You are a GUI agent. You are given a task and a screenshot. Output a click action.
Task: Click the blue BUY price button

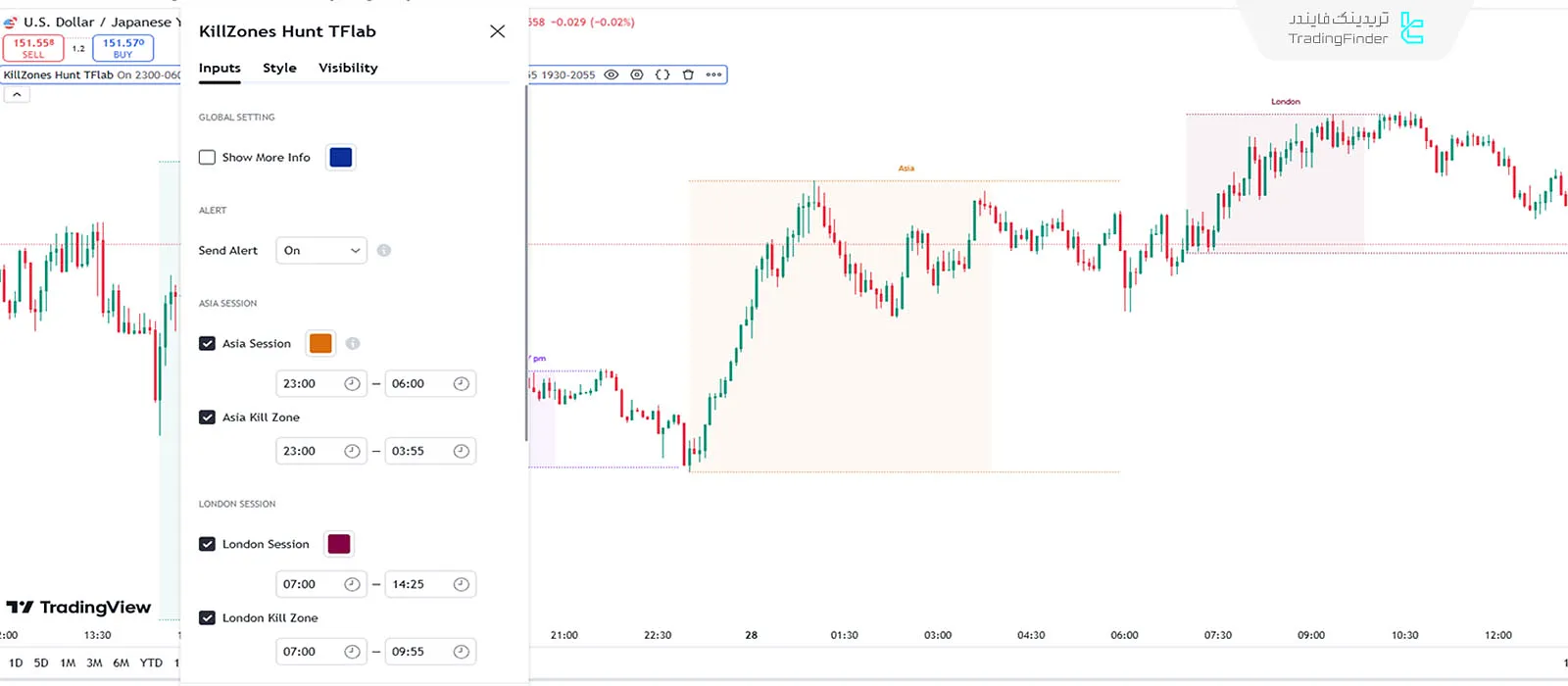(x=123, y=48)
